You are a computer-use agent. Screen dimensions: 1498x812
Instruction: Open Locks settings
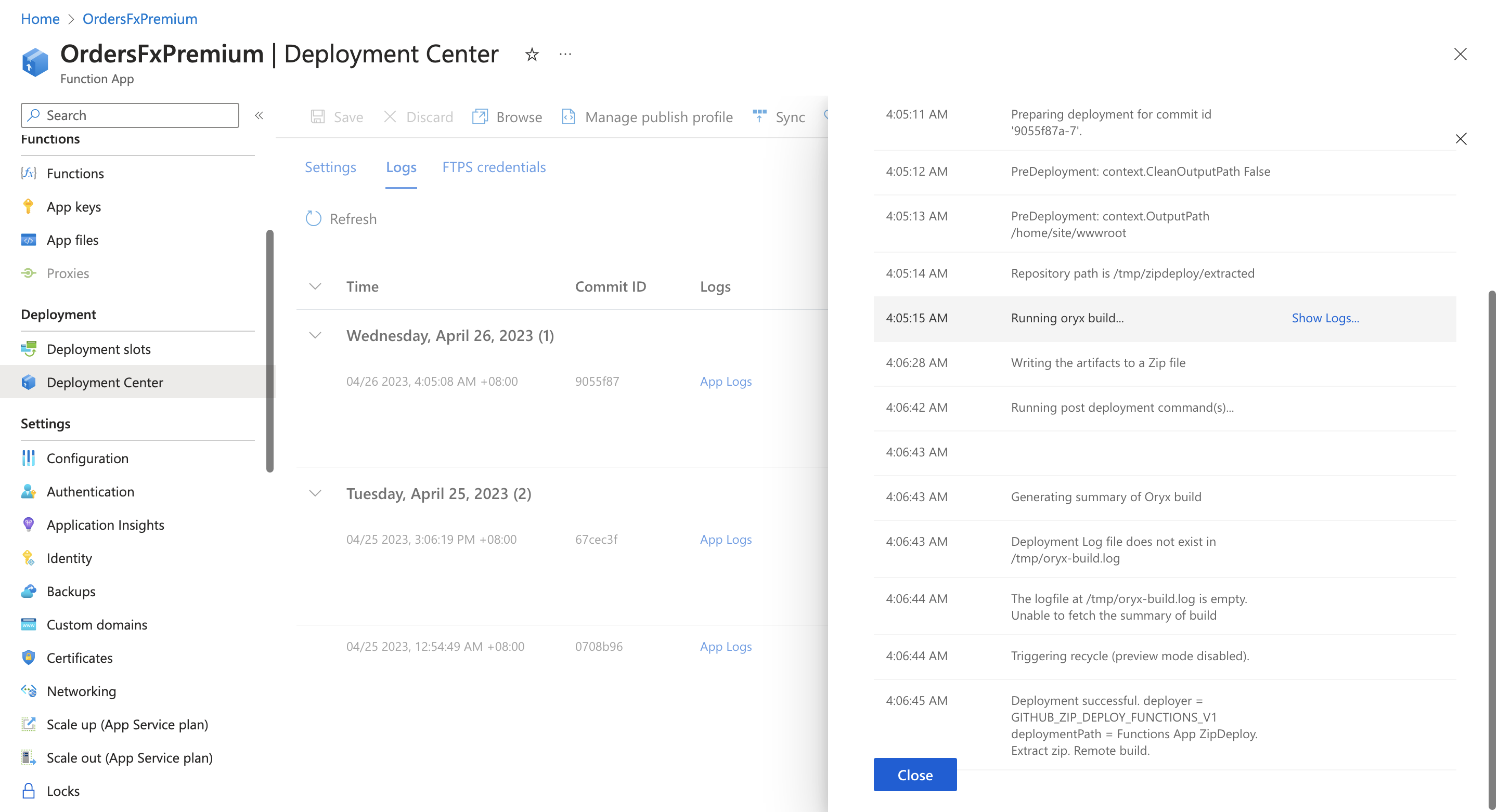tap(63, 791)
